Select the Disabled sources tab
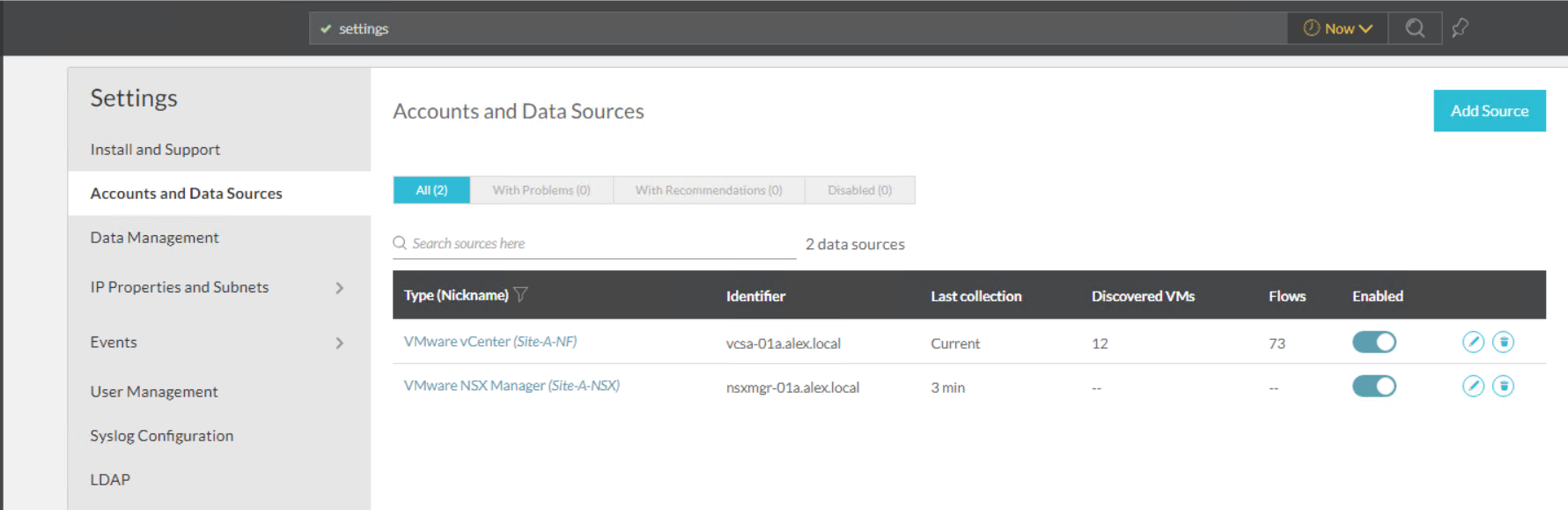The height and width of the screenshot is (510, 1568). pyautogui.click(x=859, y=190)
